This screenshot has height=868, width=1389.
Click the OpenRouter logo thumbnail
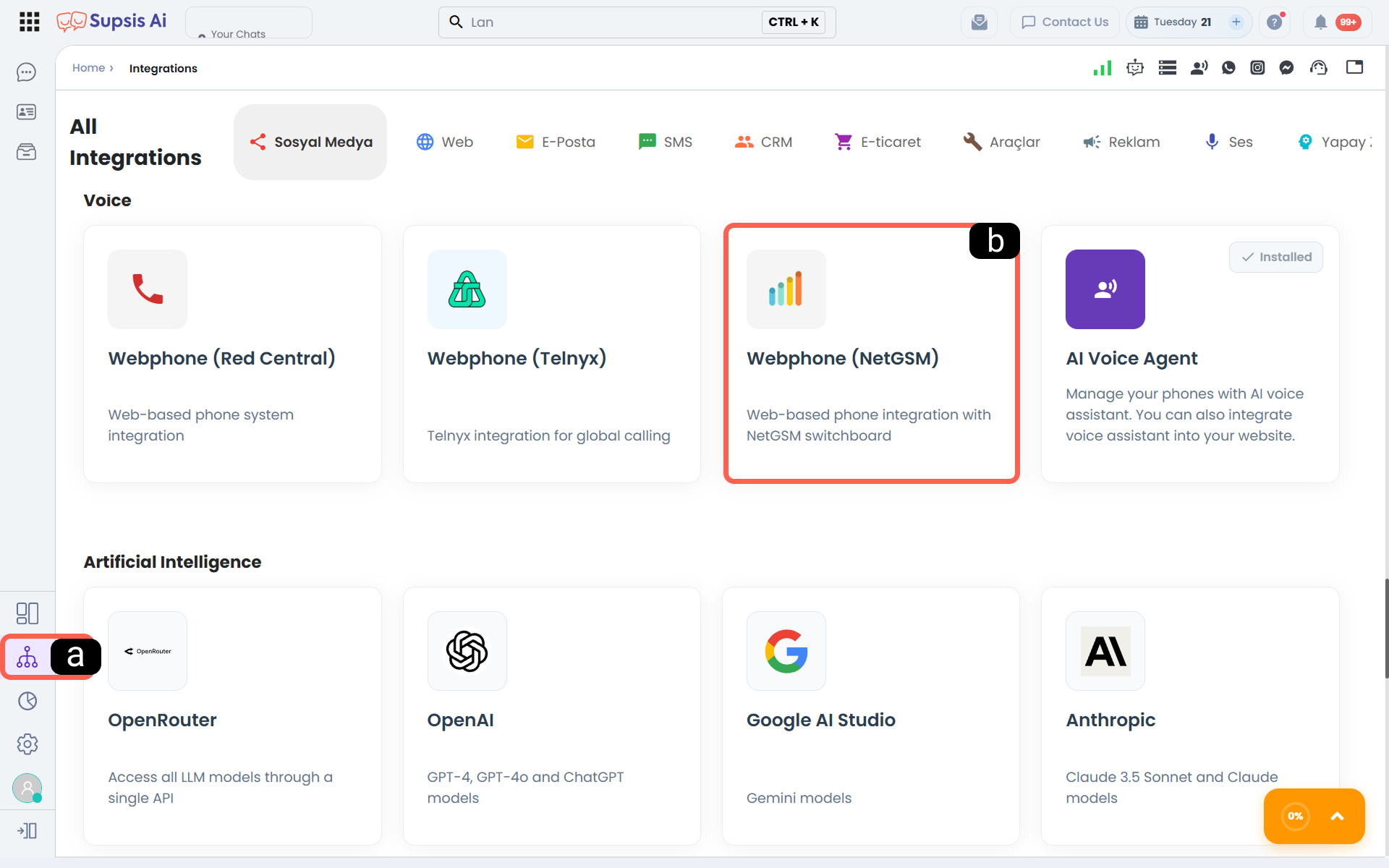pos(148,651)
